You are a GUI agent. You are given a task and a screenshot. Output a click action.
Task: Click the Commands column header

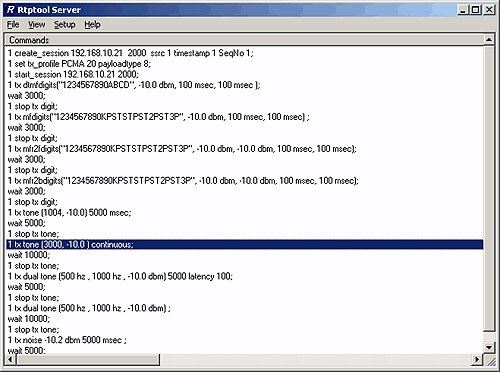tap(245, 40)
